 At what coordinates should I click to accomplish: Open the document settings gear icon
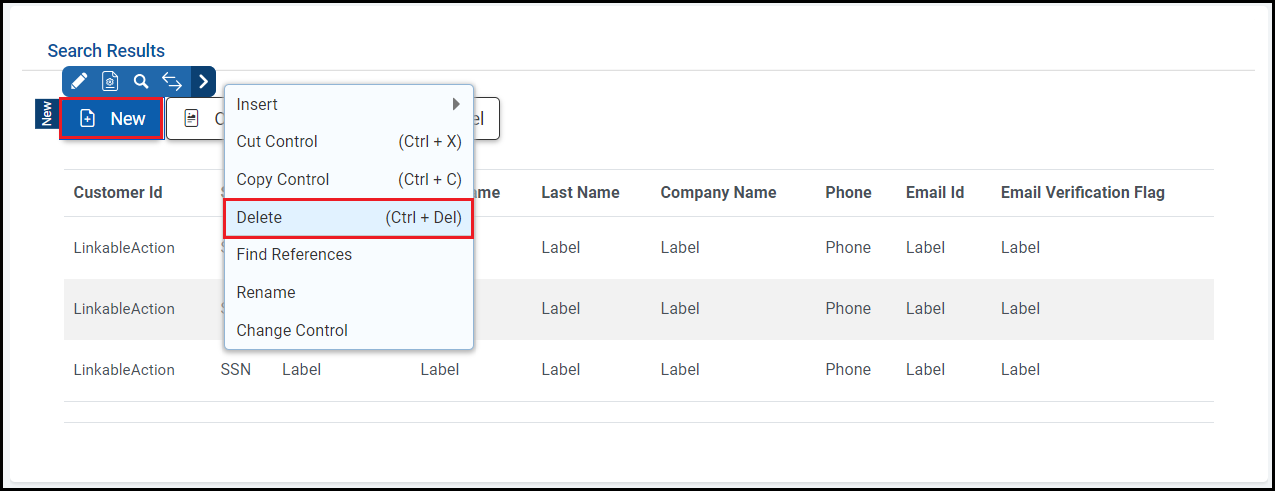coord(110,82)
